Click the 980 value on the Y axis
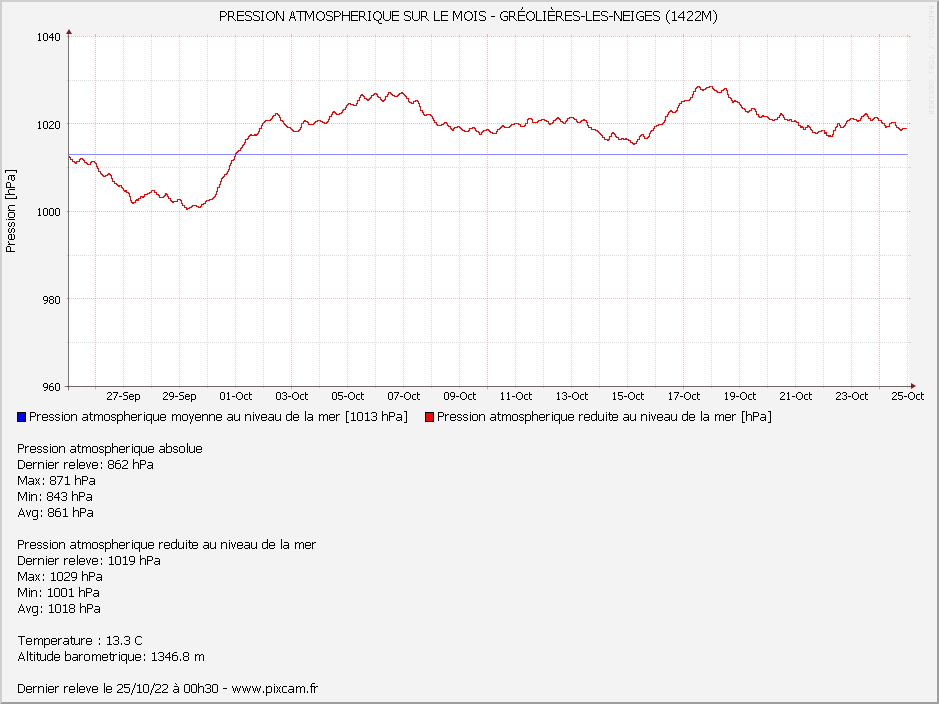939x704 pixels. tap(52, 299)
